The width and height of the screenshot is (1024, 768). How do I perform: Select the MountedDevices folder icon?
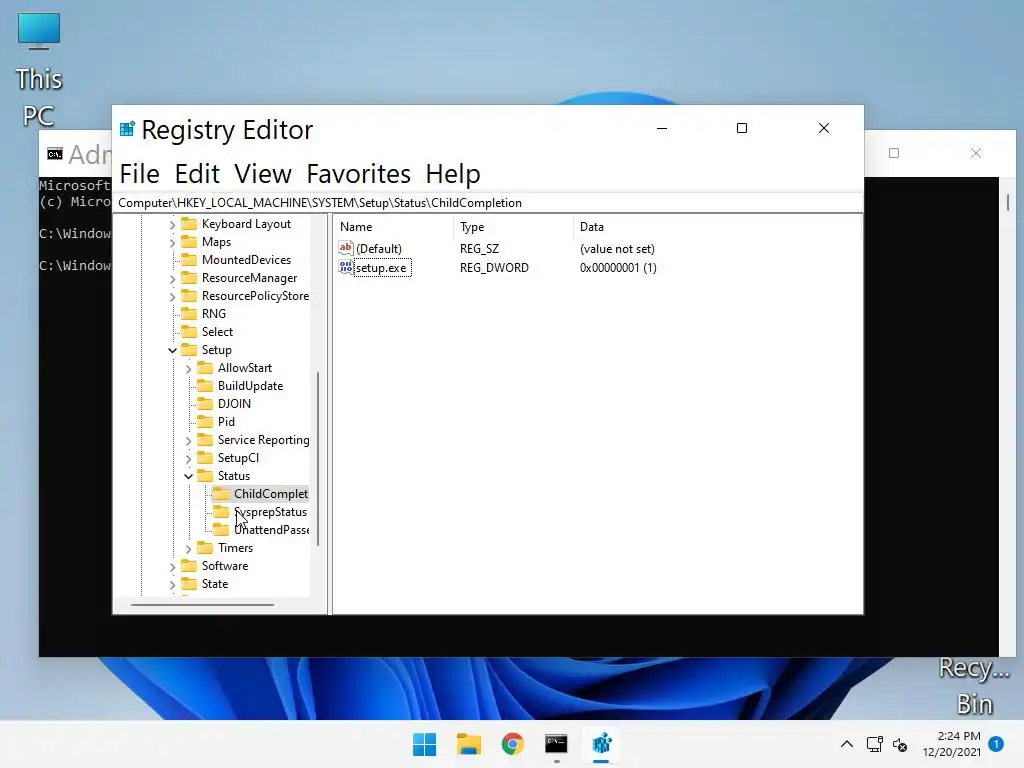coord(189,260)
